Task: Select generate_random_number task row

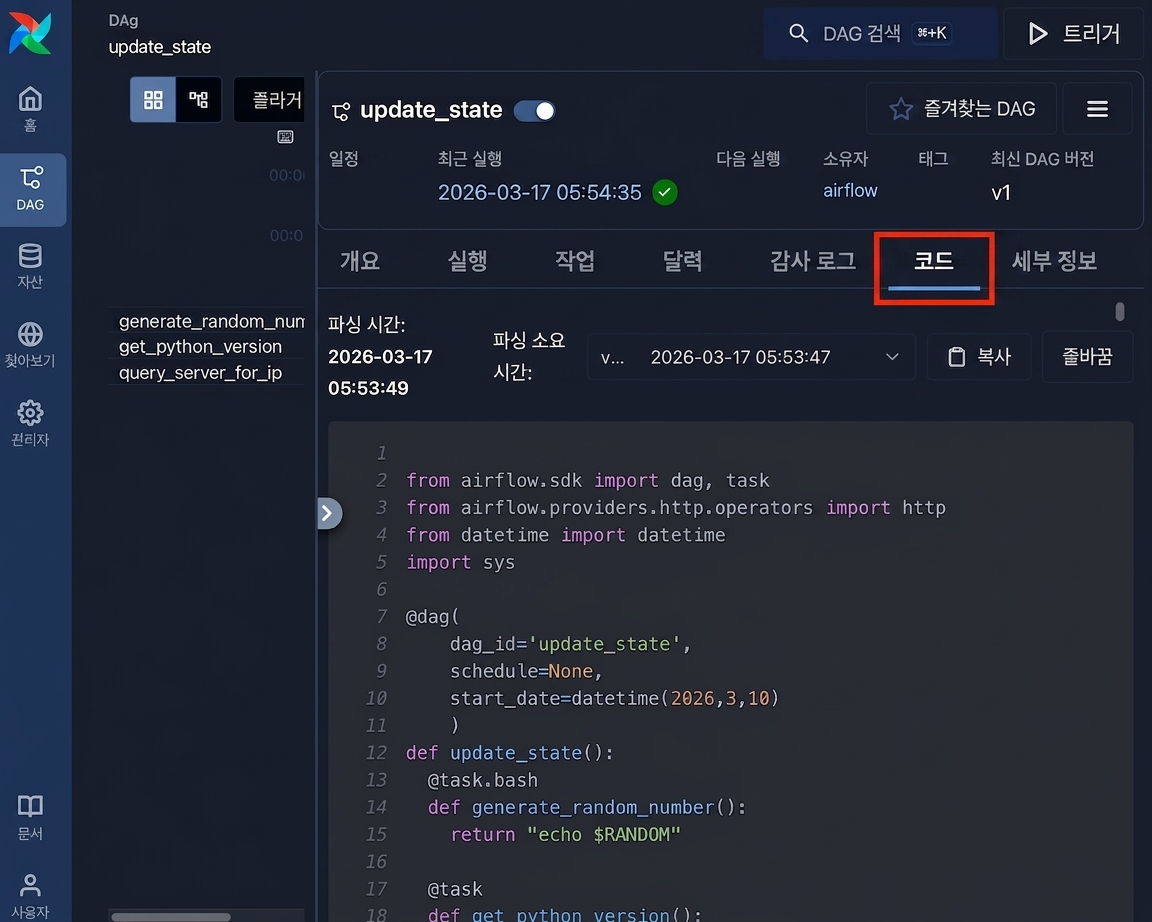Action: point(206,321)
